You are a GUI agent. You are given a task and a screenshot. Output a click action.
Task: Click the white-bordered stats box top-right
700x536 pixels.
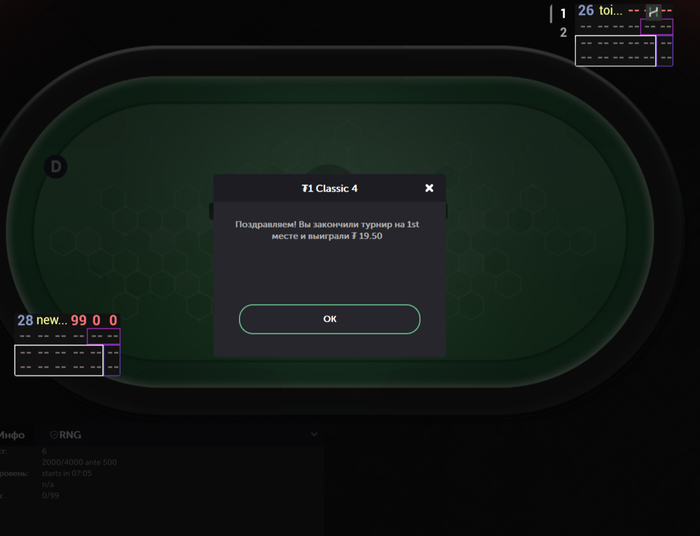point(616,51)
